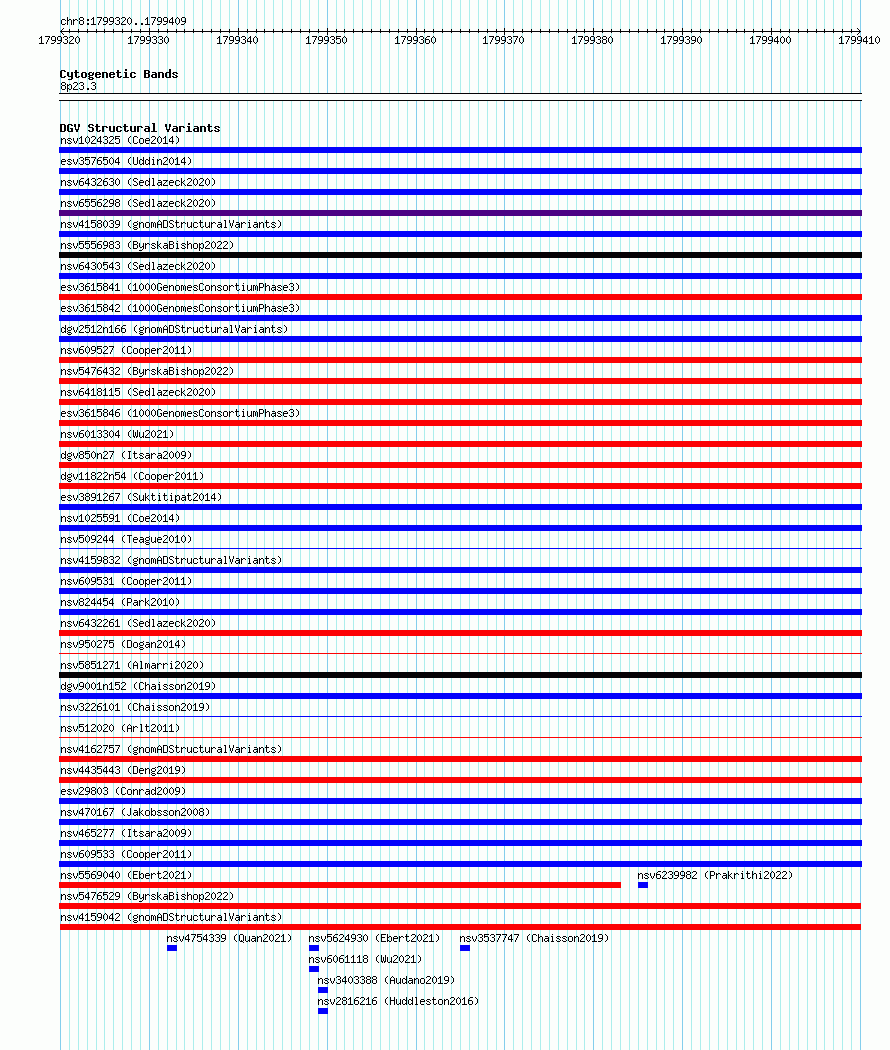Viewport: 890px width, 1050px height.
Task: Select nsv824454 (Park2010) variant
Action: coord(120,602)
